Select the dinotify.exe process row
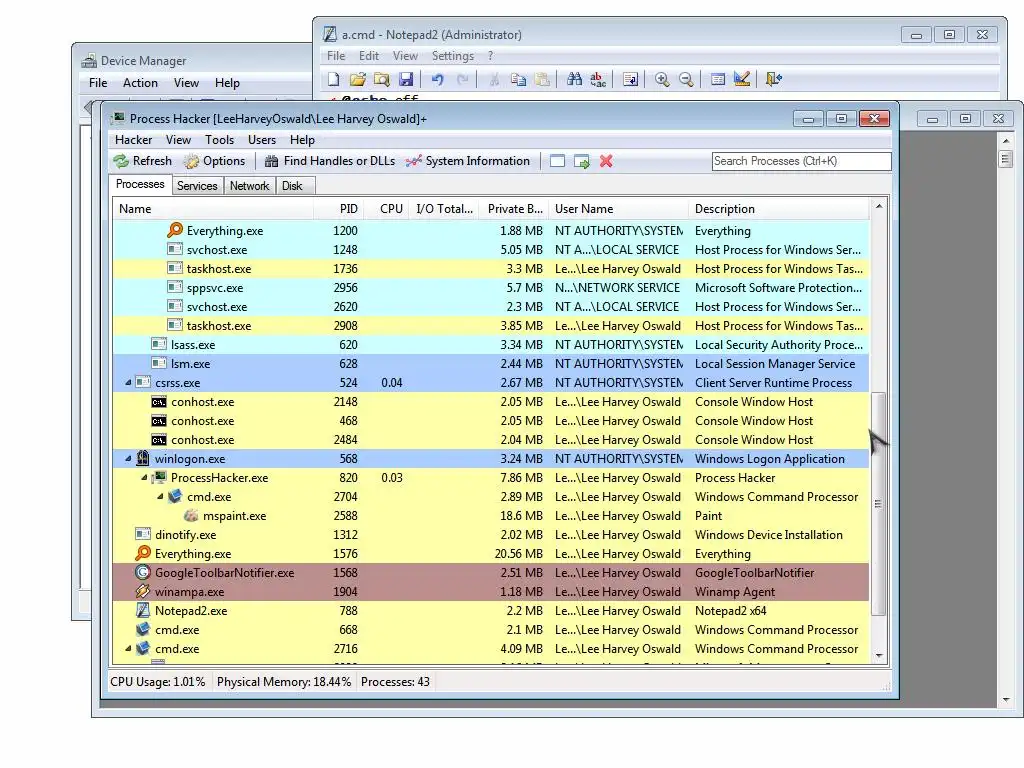Screen dimensions: 1024x768 click(x=491, y=534)
